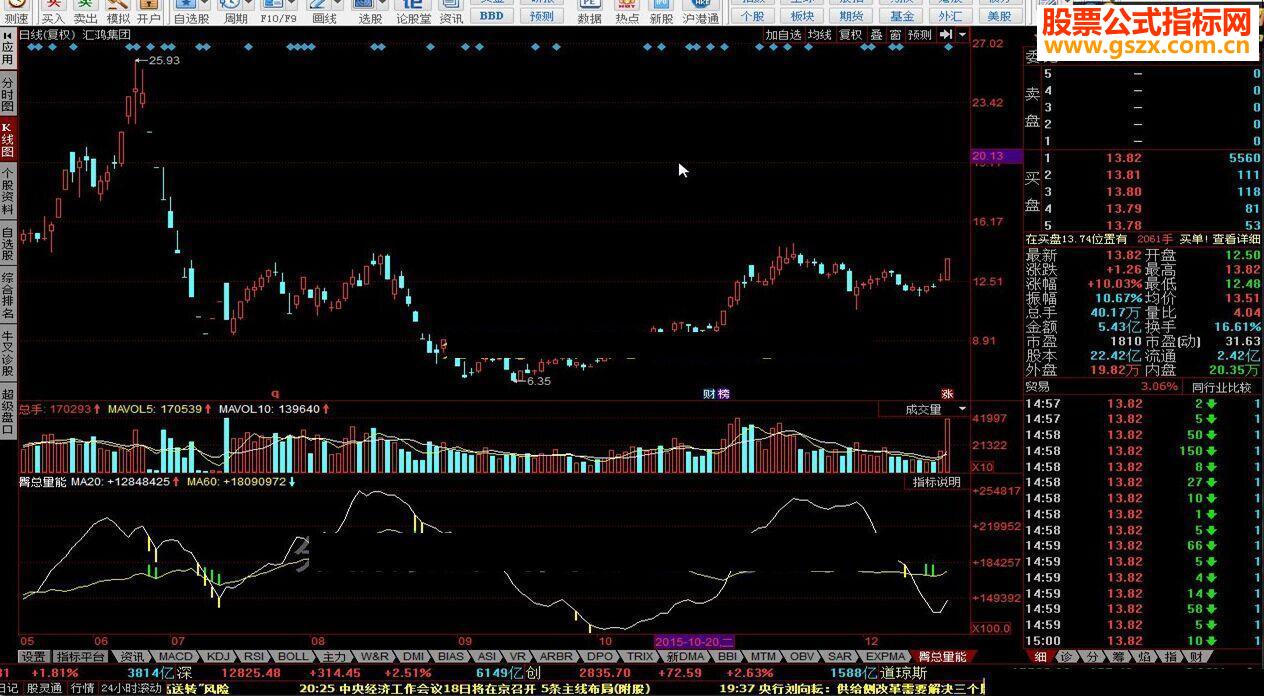Select K线图 candlestick sidebar tab
This screenshot has width=1264, height=696.
click(x=8, y=140)
